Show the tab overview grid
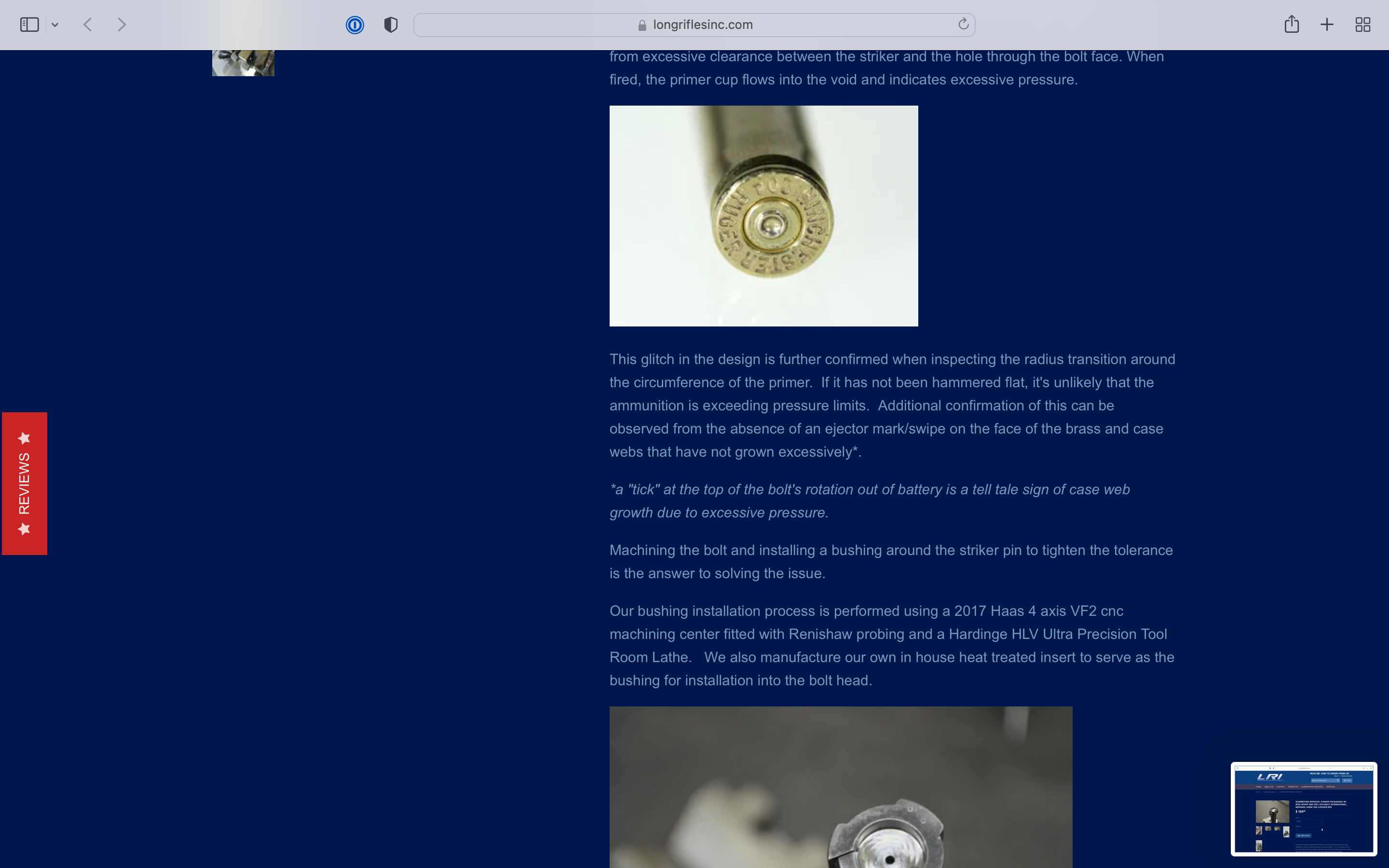The width and height of the screenshot is (1389, 868). 1362,25
